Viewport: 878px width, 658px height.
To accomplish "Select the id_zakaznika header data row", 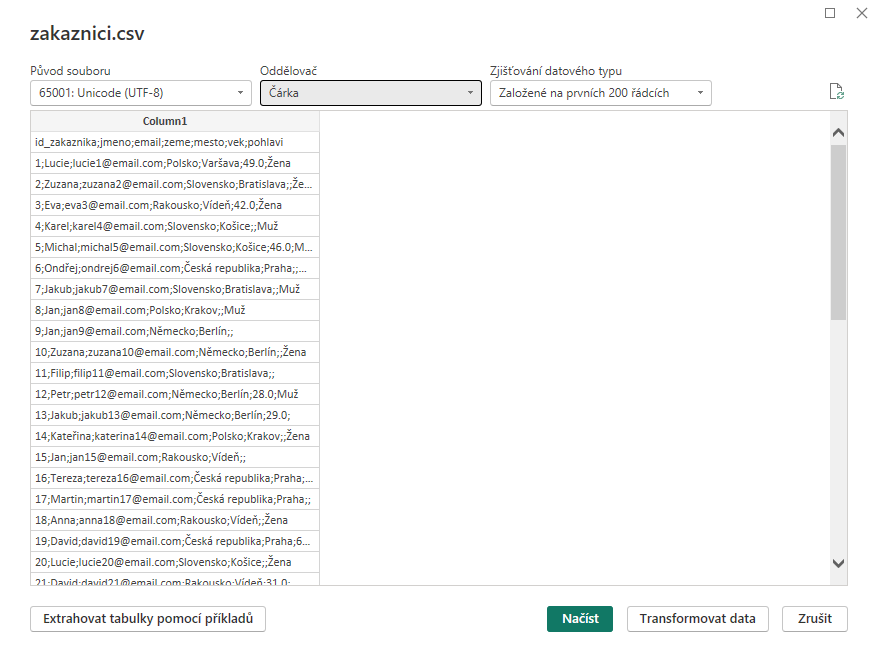I will (x=175, y=142).
